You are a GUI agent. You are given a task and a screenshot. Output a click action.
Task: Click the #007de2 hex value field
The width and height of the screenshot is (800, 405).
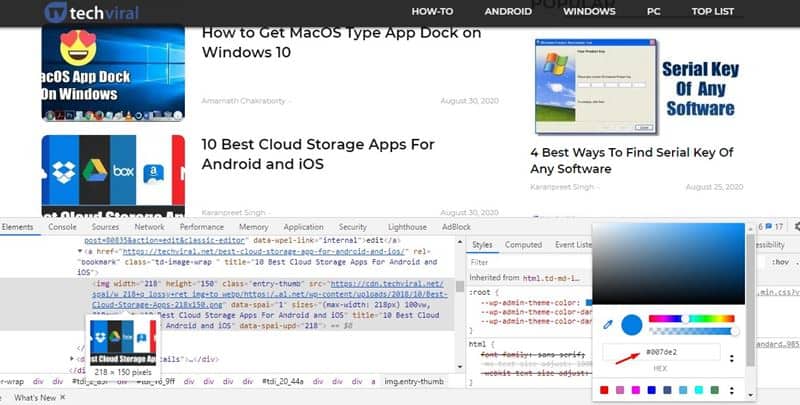662,352
